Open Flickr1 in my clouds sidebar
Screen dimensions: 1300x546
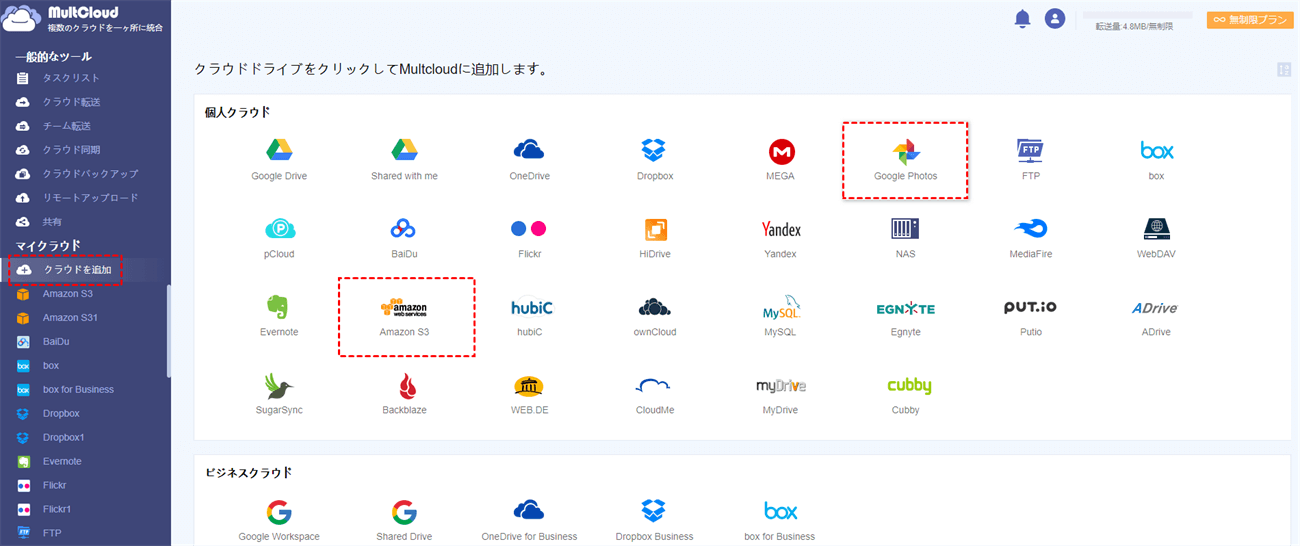59,510
